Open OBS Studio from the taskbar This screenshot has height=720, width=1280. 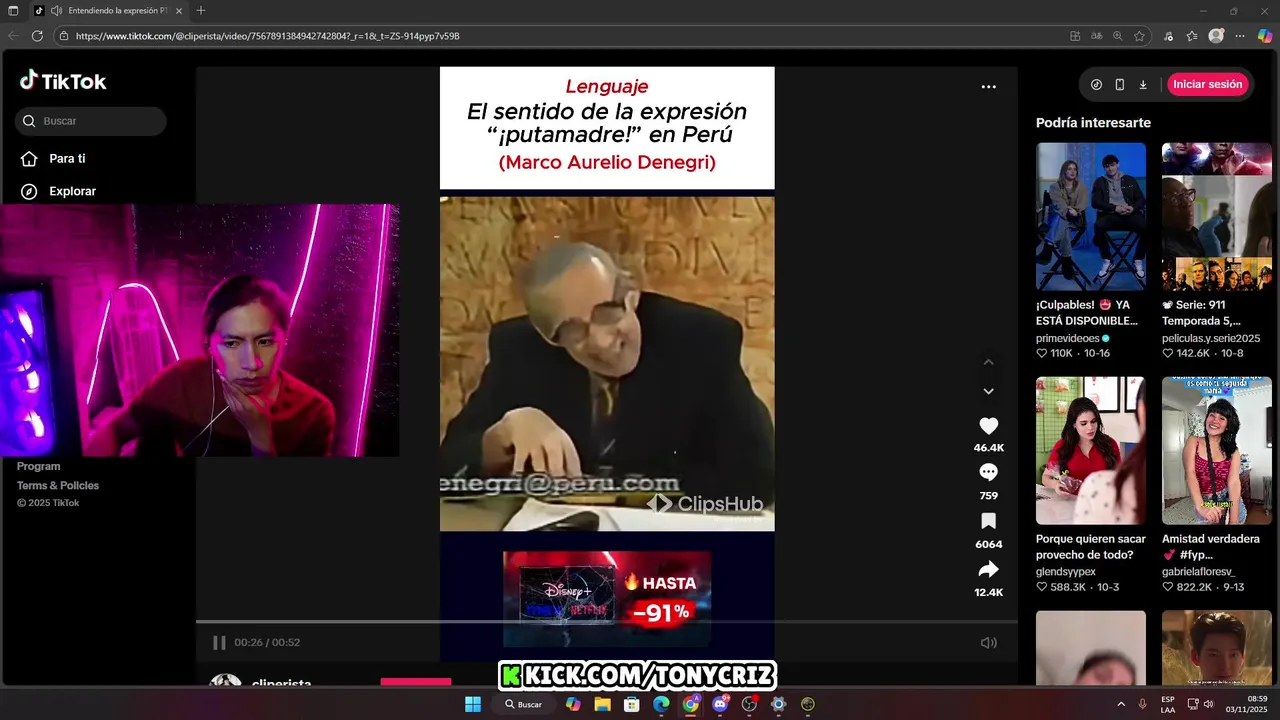point(749,704)
